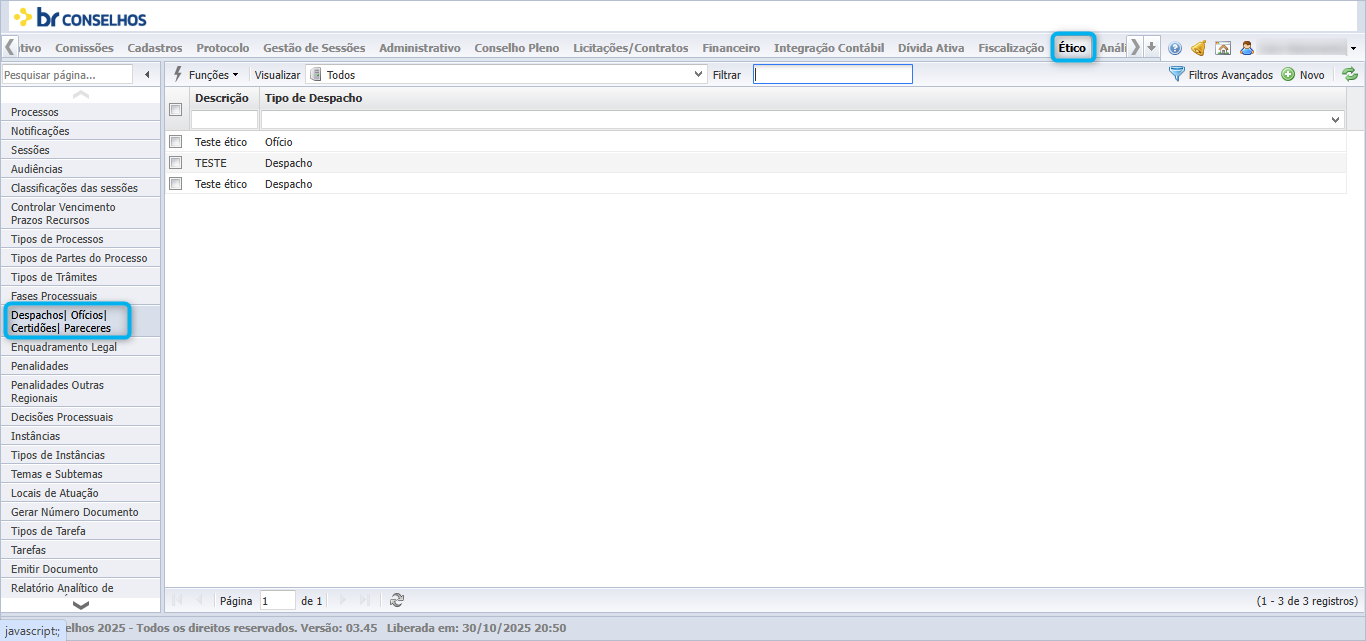
Task: Open the user account dropdown arrow
Action: [x=1353, y=48]
